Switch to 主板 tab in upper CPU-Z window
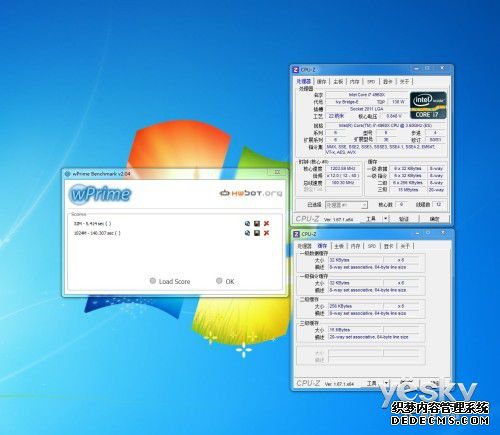500x435 pixels. point(338,81)
